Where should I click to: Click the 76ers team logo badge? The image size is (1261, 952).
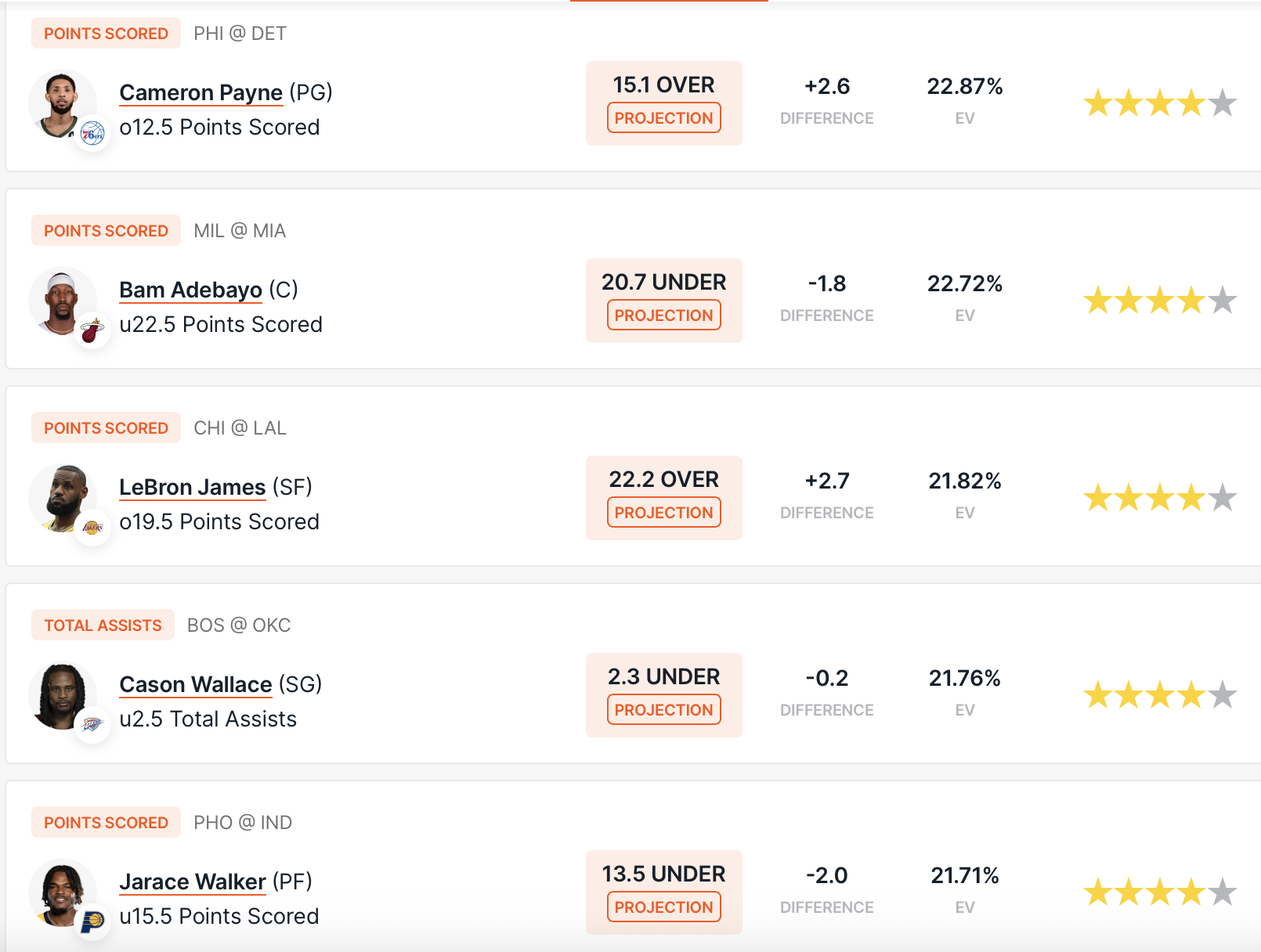[x=92, y=135]
